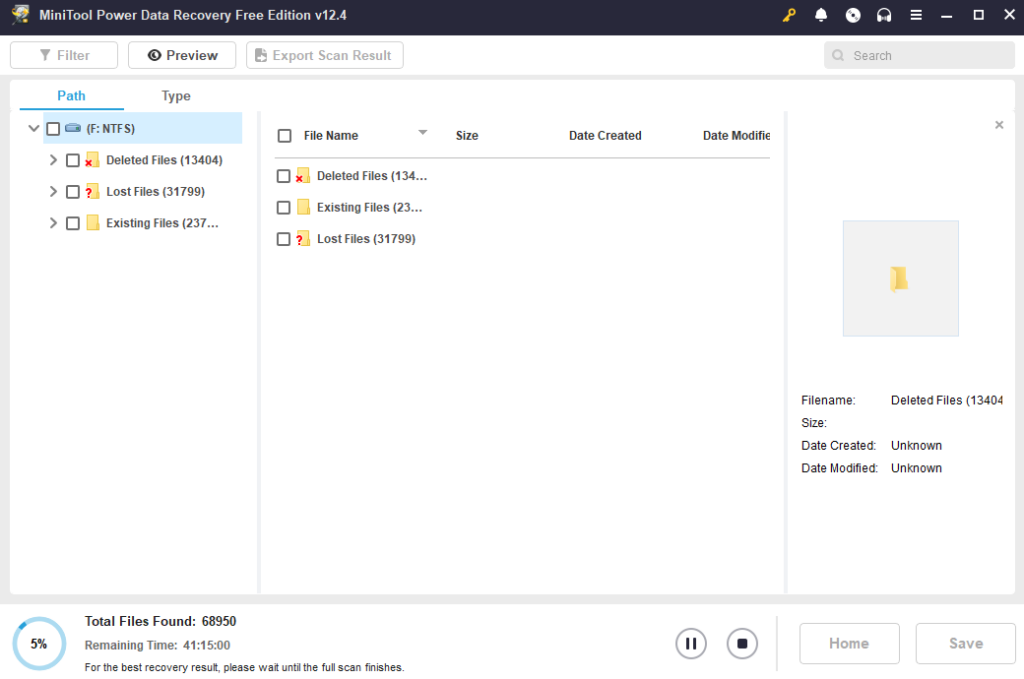Check Lost Files (31799) checkbox in tree
The image size is (1024, 679).
(x=72, y=191)
